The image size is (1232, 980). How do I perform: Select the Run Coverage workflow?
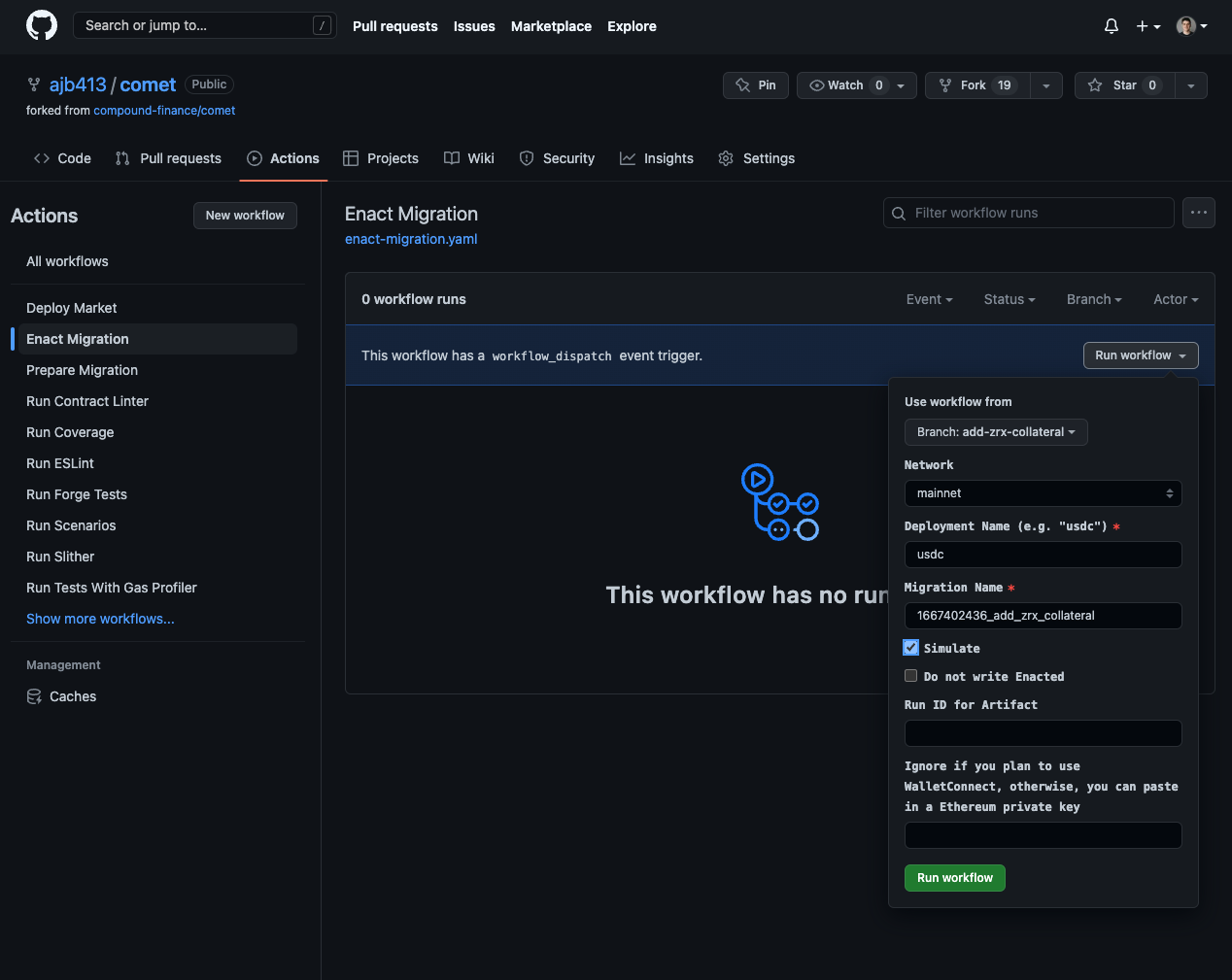pyautogui.click(x=157, y=432)
